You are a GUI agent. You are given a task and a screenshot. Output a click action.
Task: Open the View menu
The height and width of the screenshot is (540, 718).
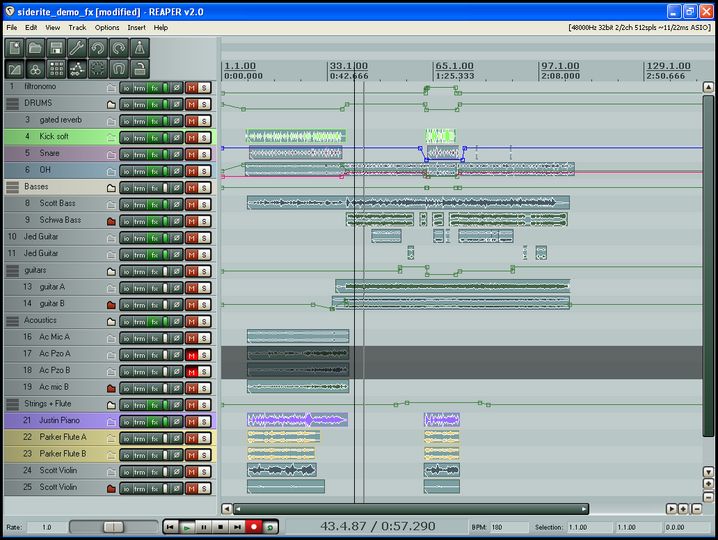tap(53, 27)
